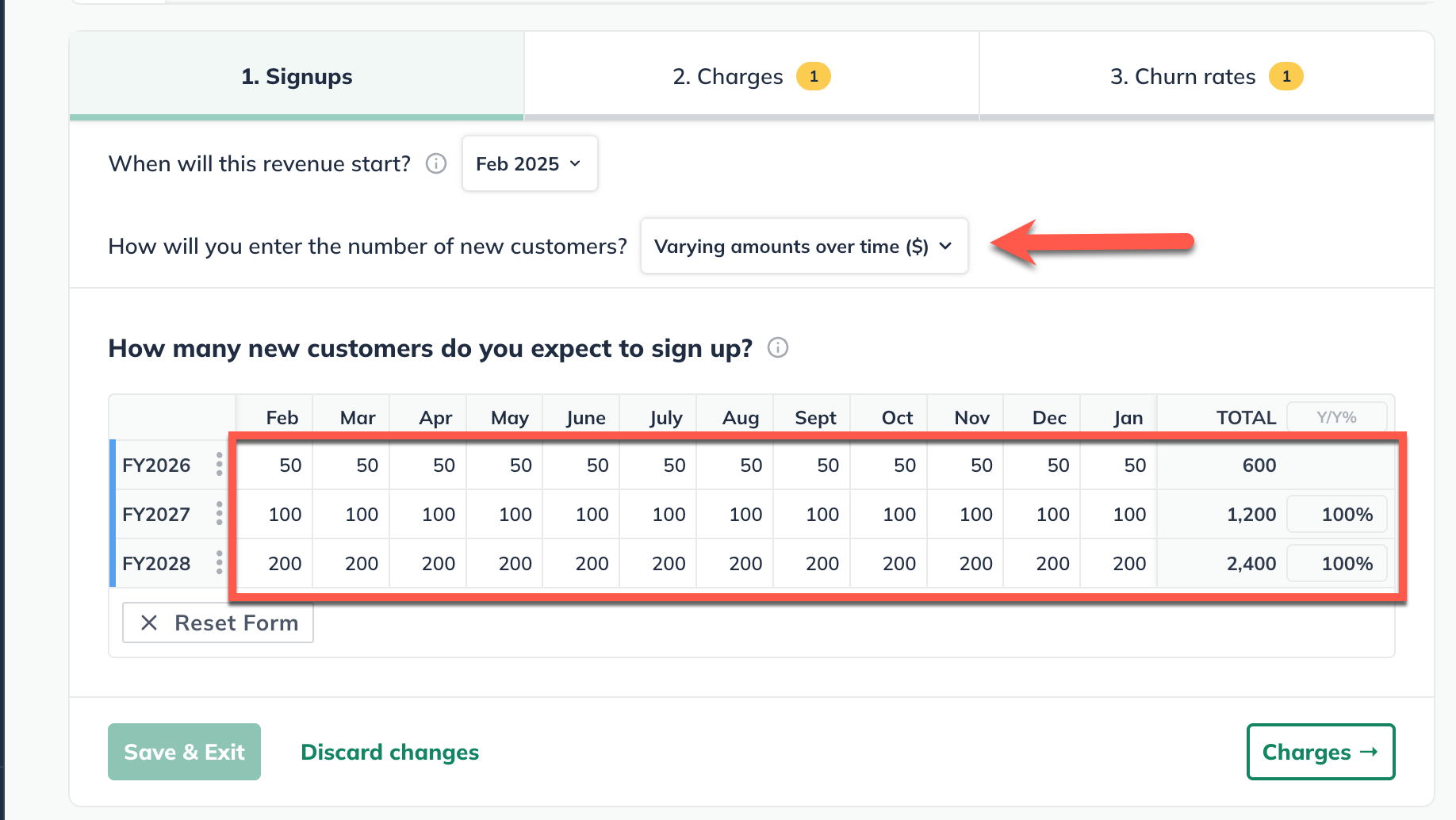This screenshot has width=1456, height=820.
Task: Click Reset Form to clear entries
Action: point(218,623)
